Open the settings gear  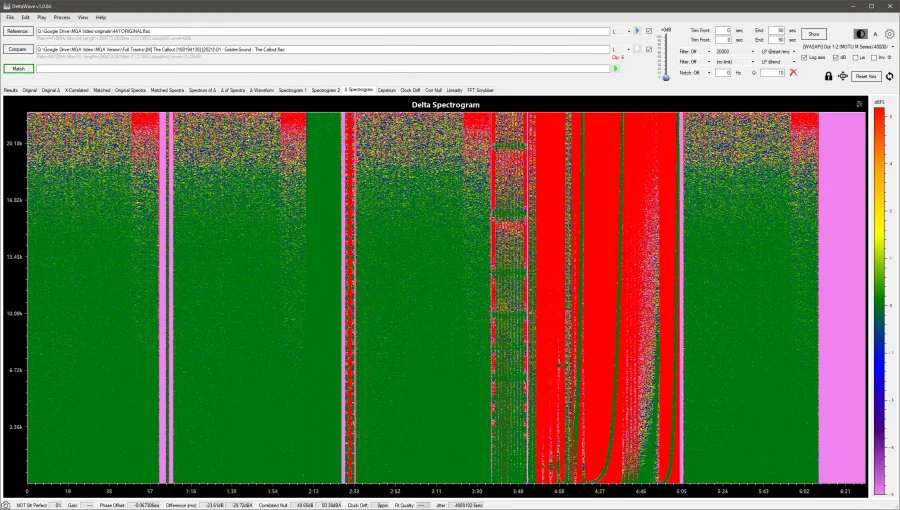click(x=889, y=34)
